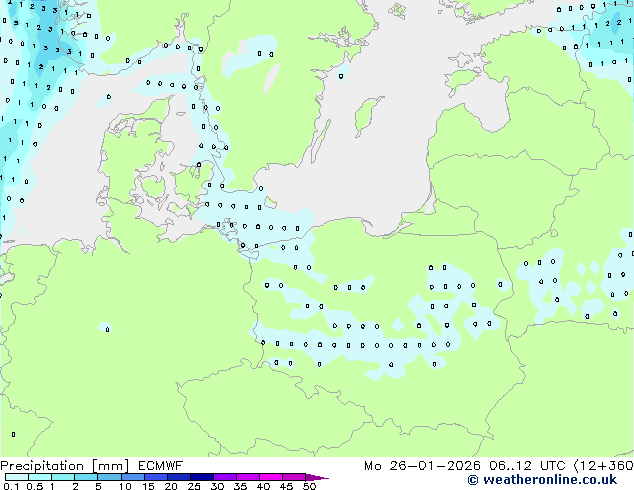Pick the 35–40 mm legend color swatch
Screen dimensions: 634x490
coord(248,477)
